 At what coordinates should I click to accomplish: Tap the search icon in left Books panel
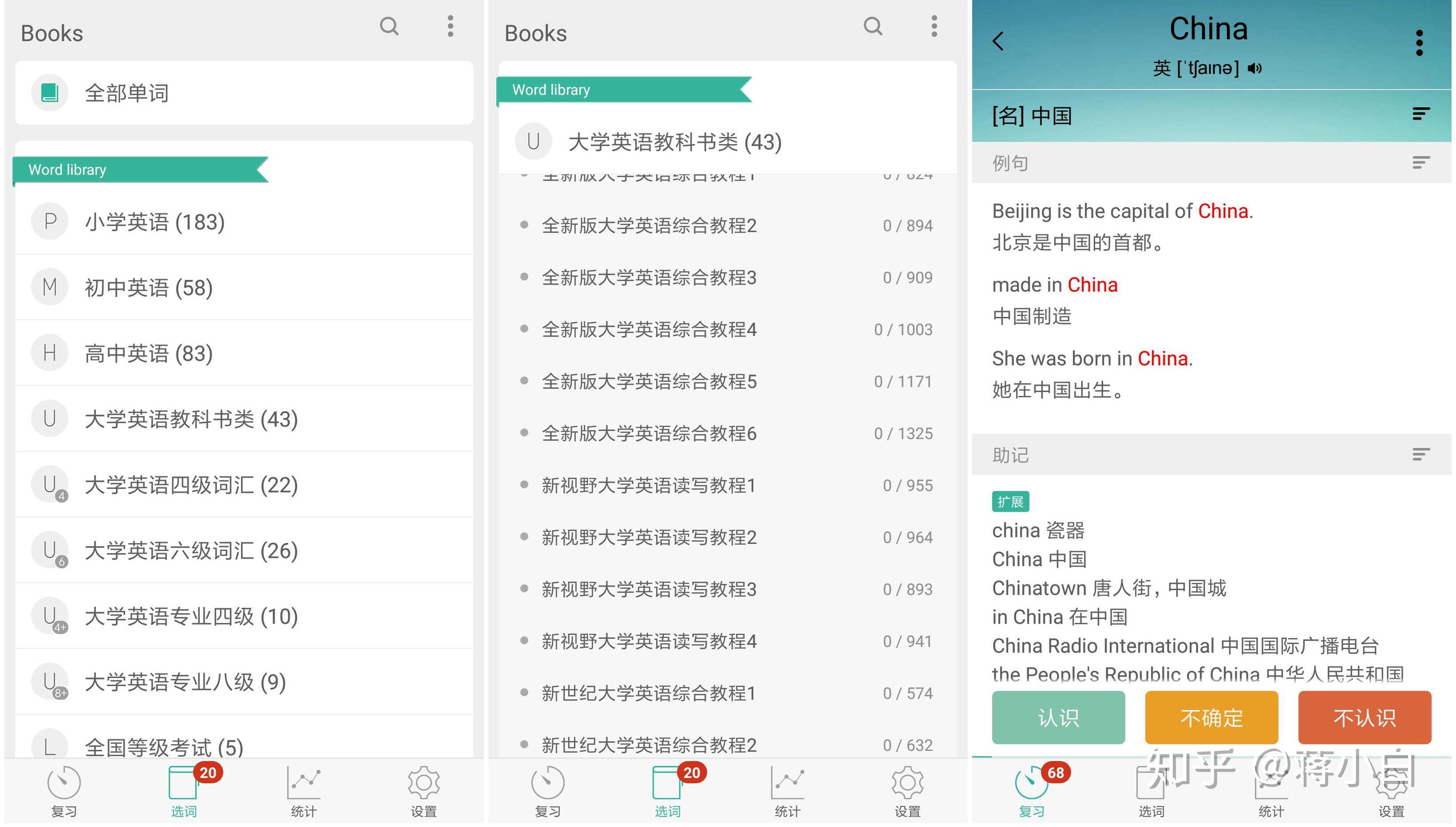coord(389,26)
